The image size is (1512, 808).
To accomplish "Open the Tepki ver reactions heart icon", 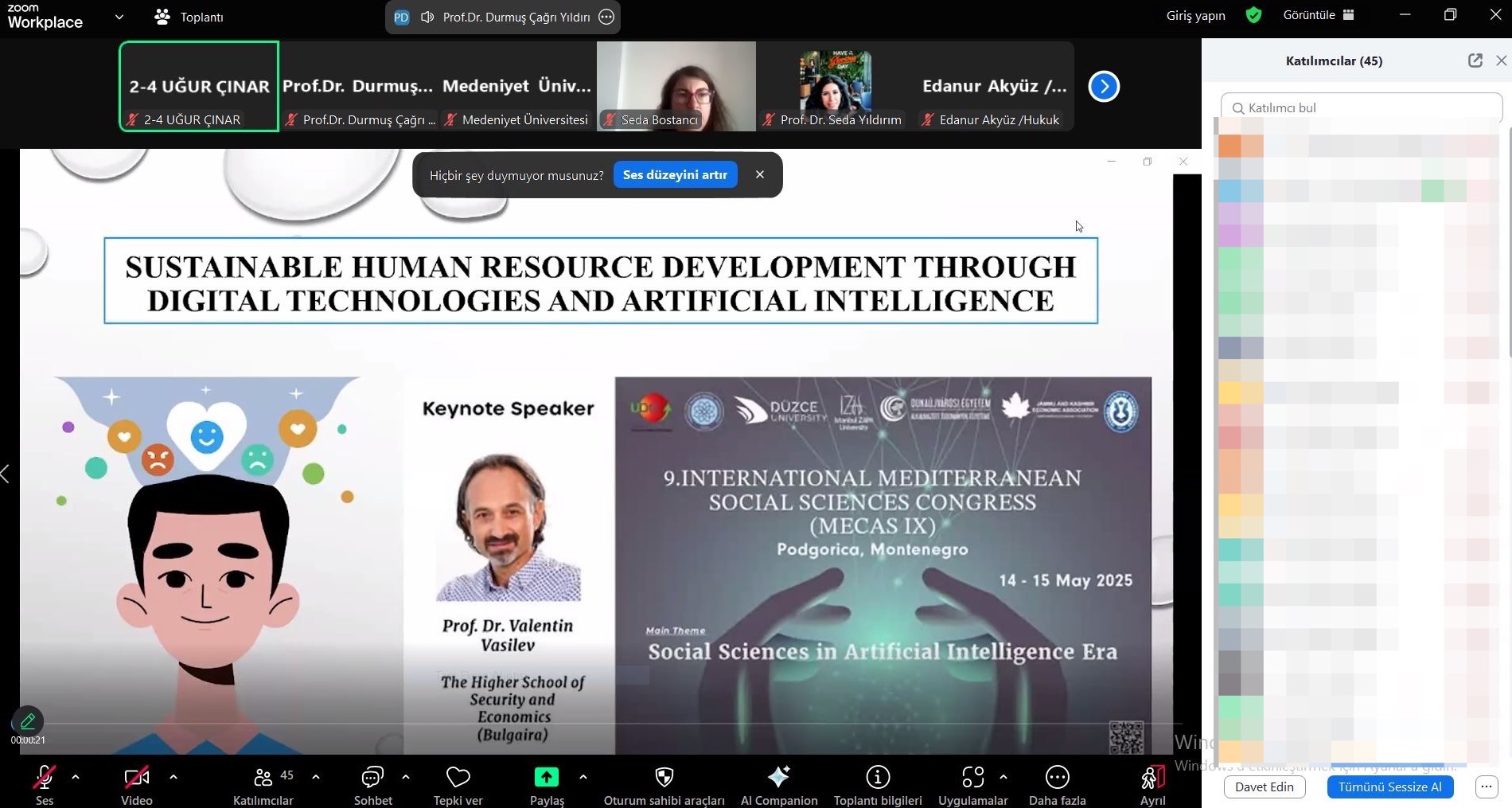I will [458, 777].
